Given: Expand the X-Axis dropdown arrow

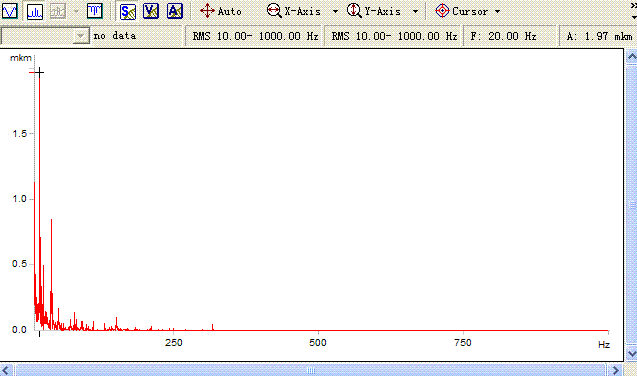Looking at the screenshot, I should (335, 12).
